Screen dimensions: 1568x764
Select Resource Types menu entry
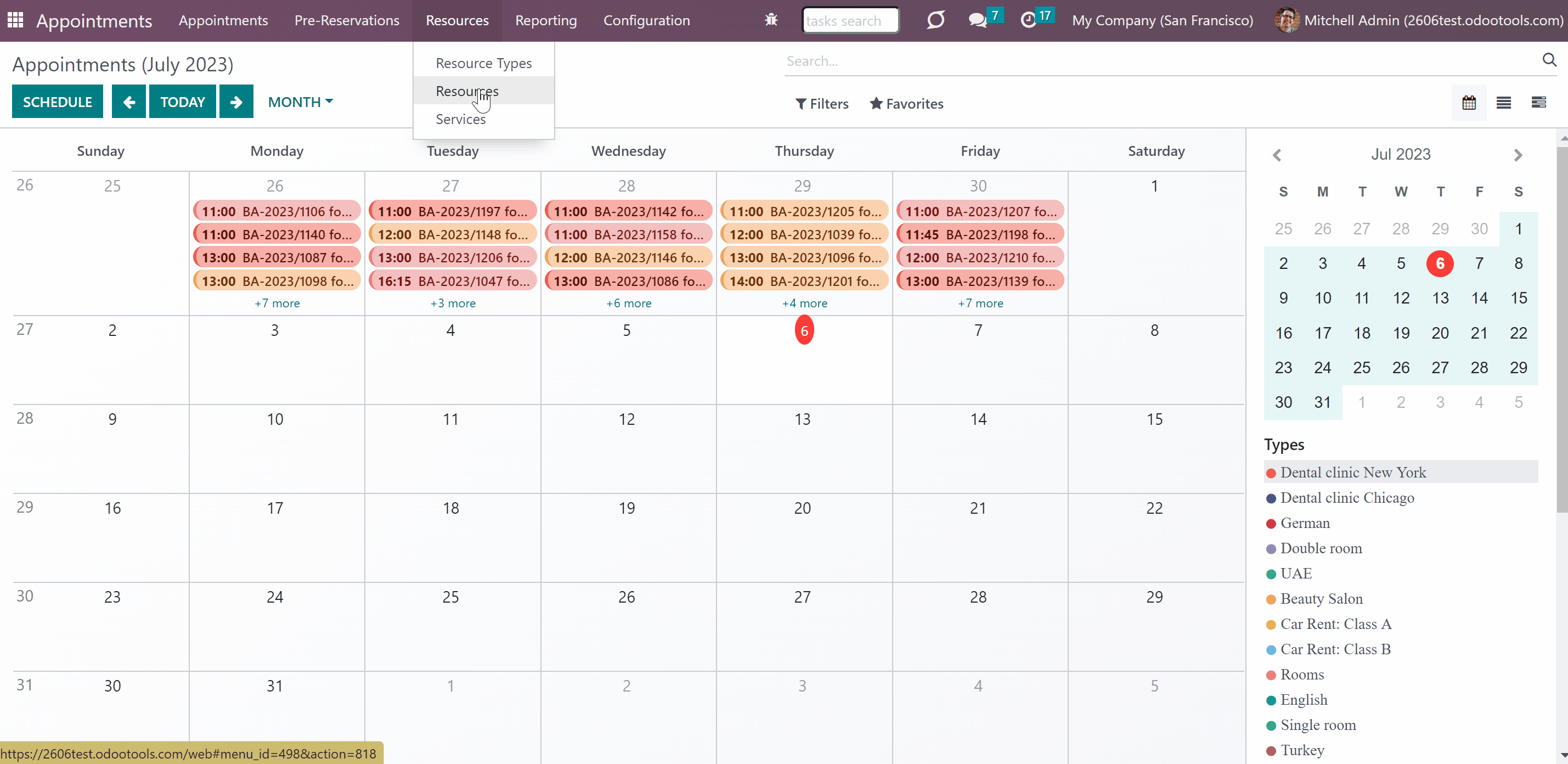tap(484, 63)
